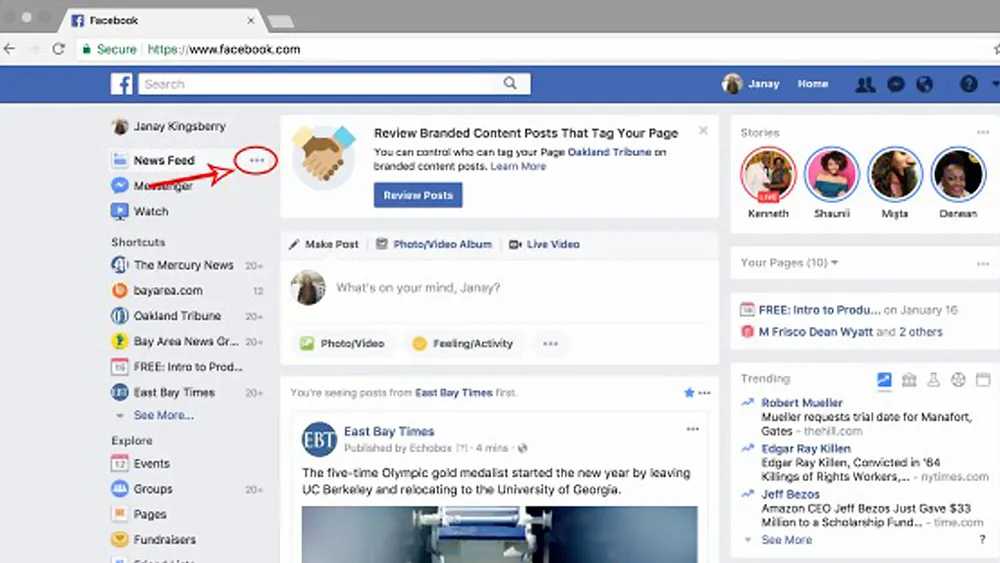This screenshot has height=563, width=1000.
Task: Open more composer options ellipsis
Action: tap(550, 344)
